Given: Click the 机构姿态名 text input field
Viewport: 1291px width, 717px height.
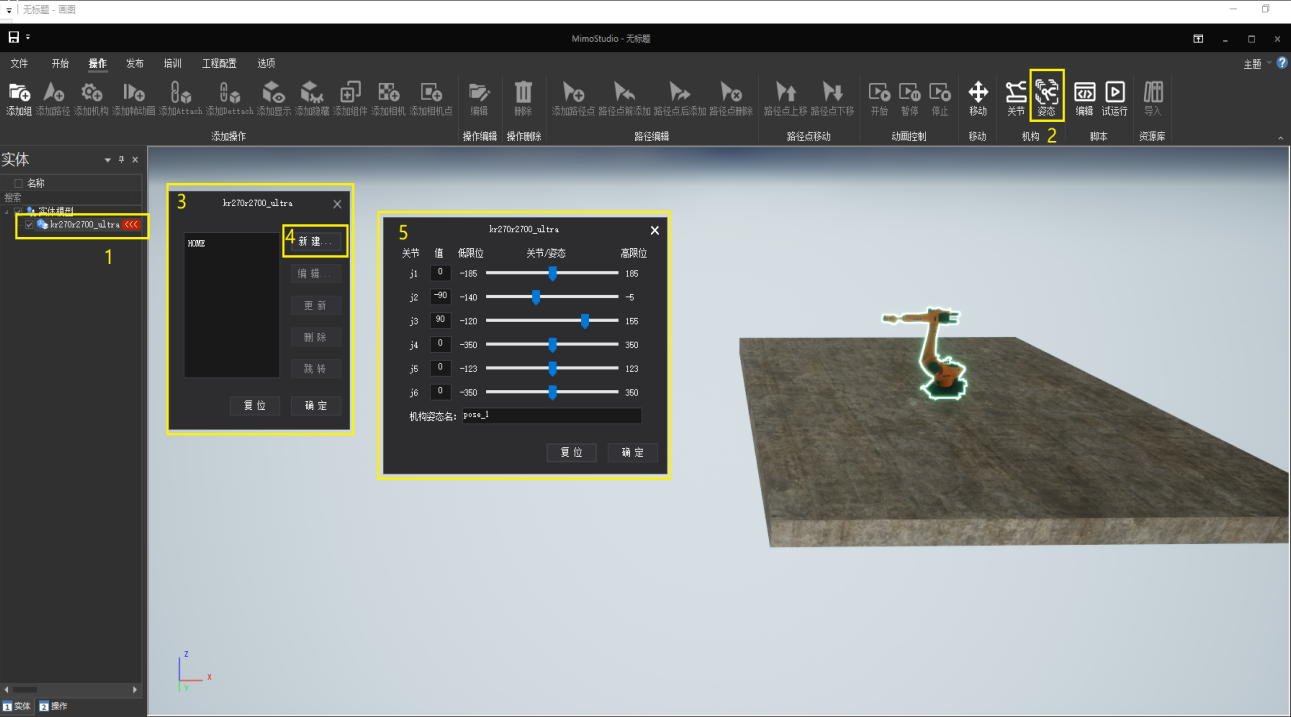Looking at the screenshot, I should (x=551, y=415).
